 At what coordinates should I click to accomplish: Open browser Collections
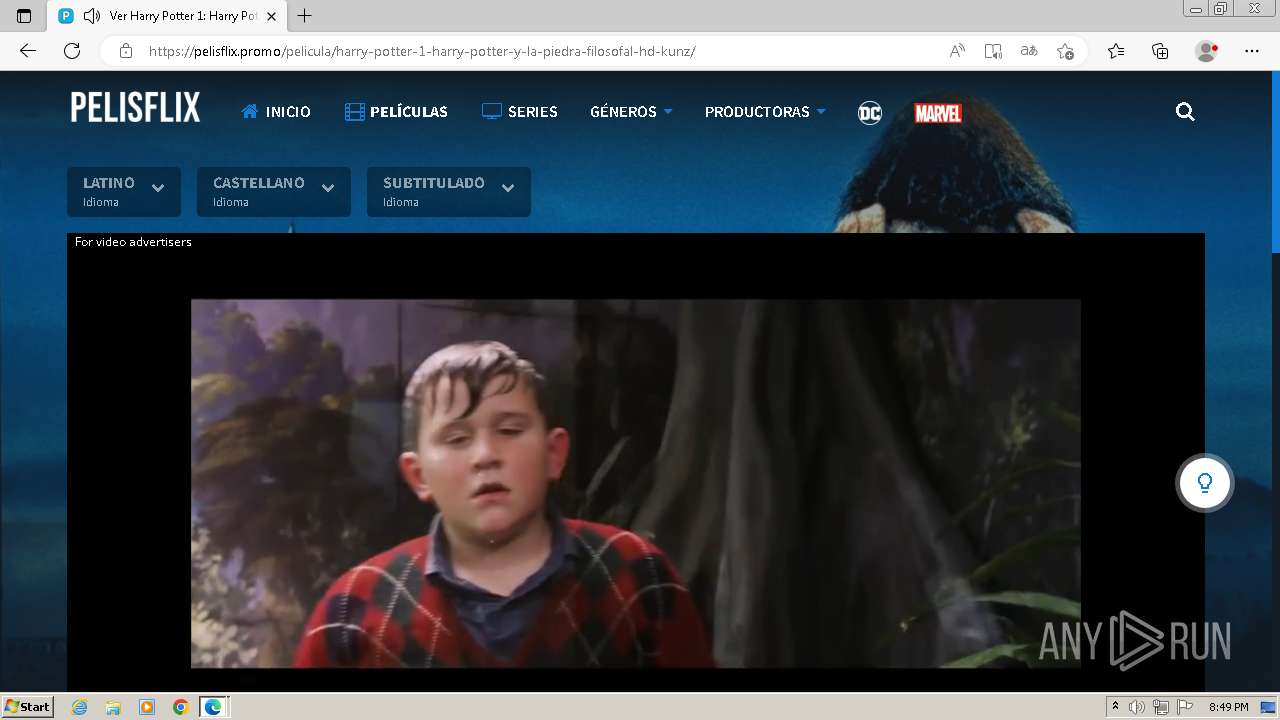(x=1160, y=51)
